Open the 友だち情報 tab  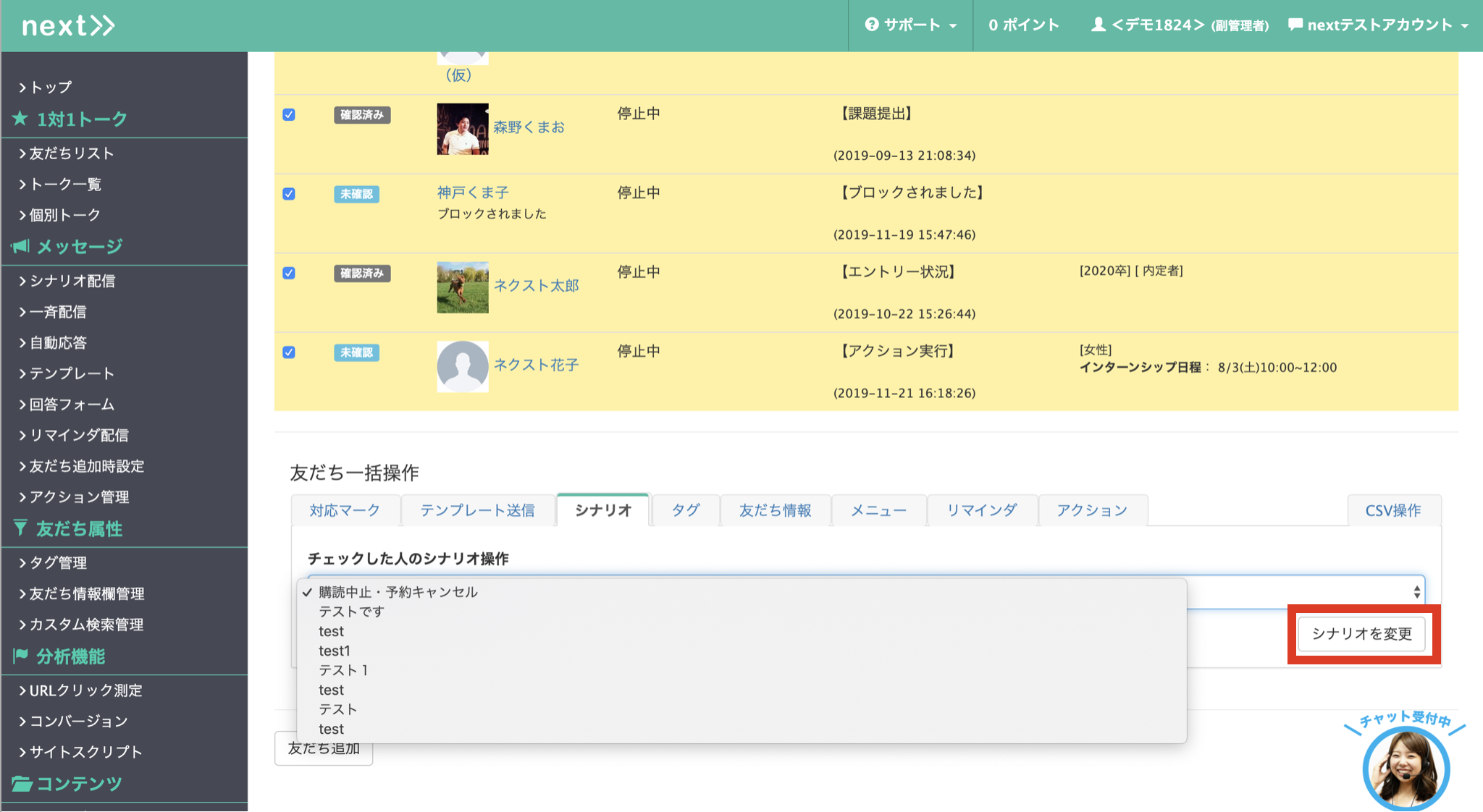click(775, 510)
